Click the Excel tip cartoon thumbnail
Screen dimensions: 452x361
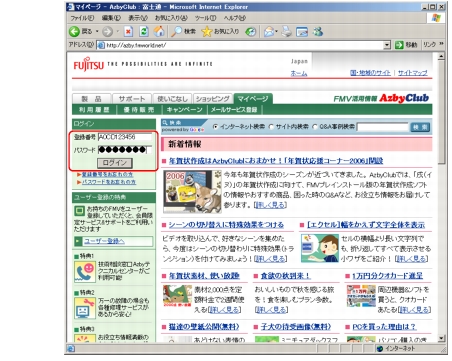(320, 249)
